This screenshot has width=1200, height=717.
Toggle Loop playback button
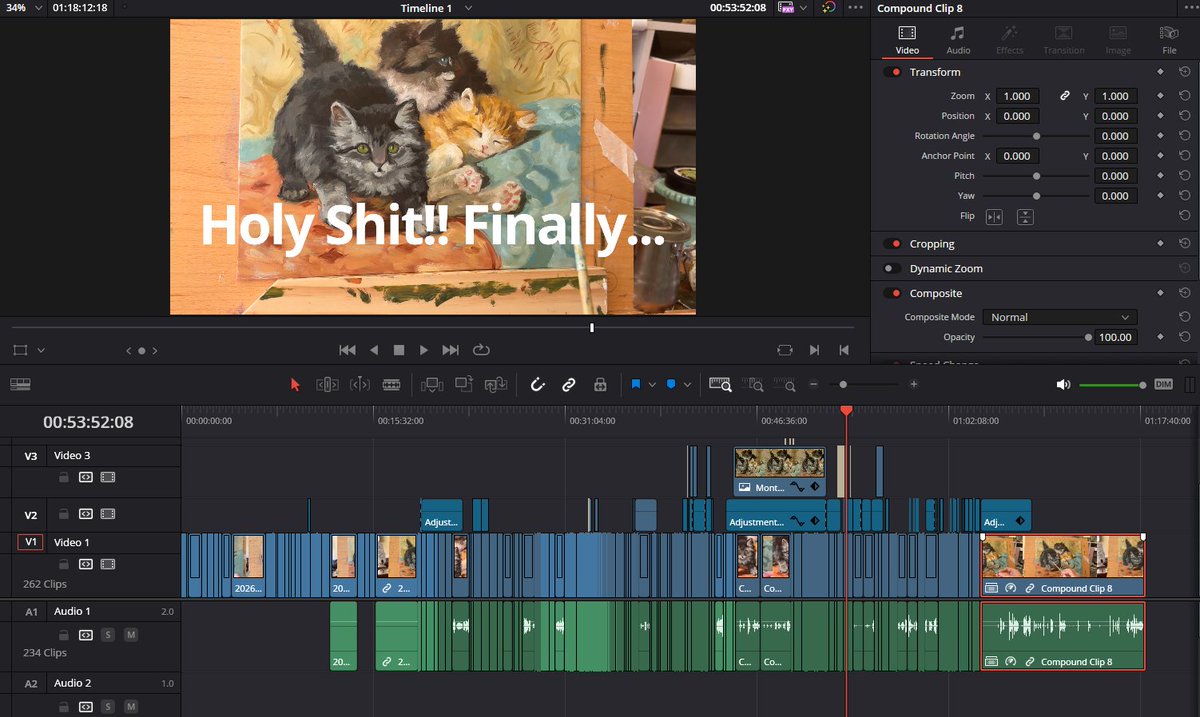[481, 350]
